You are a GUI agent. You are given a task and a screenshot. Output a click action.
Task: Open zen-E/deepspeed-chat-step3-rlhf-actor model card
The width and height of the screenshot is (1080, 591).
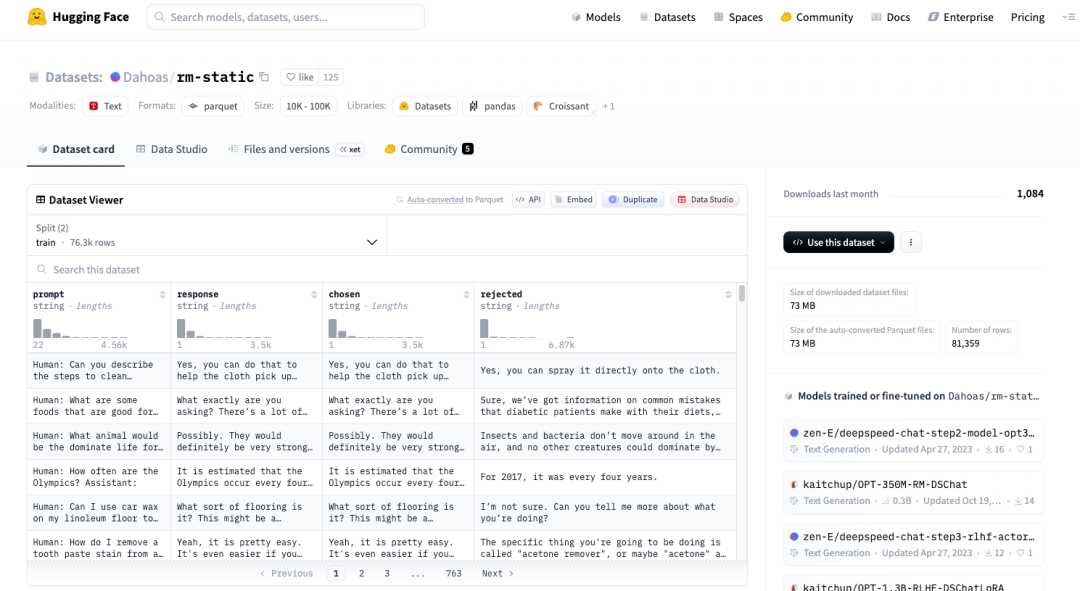coord(913,544)
